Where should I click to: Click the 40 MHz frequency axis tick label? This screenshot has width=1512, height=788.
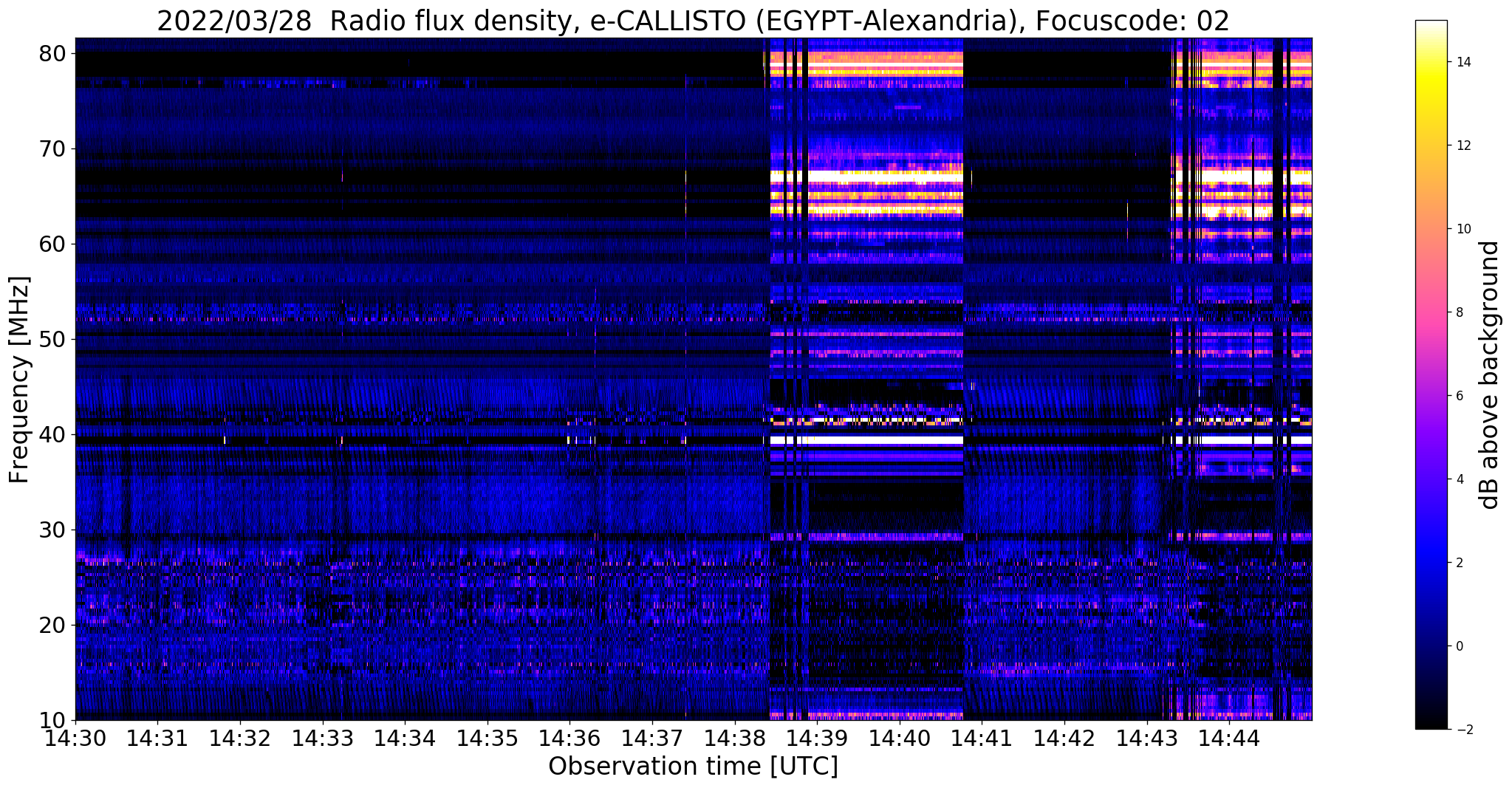click(54, 434)
